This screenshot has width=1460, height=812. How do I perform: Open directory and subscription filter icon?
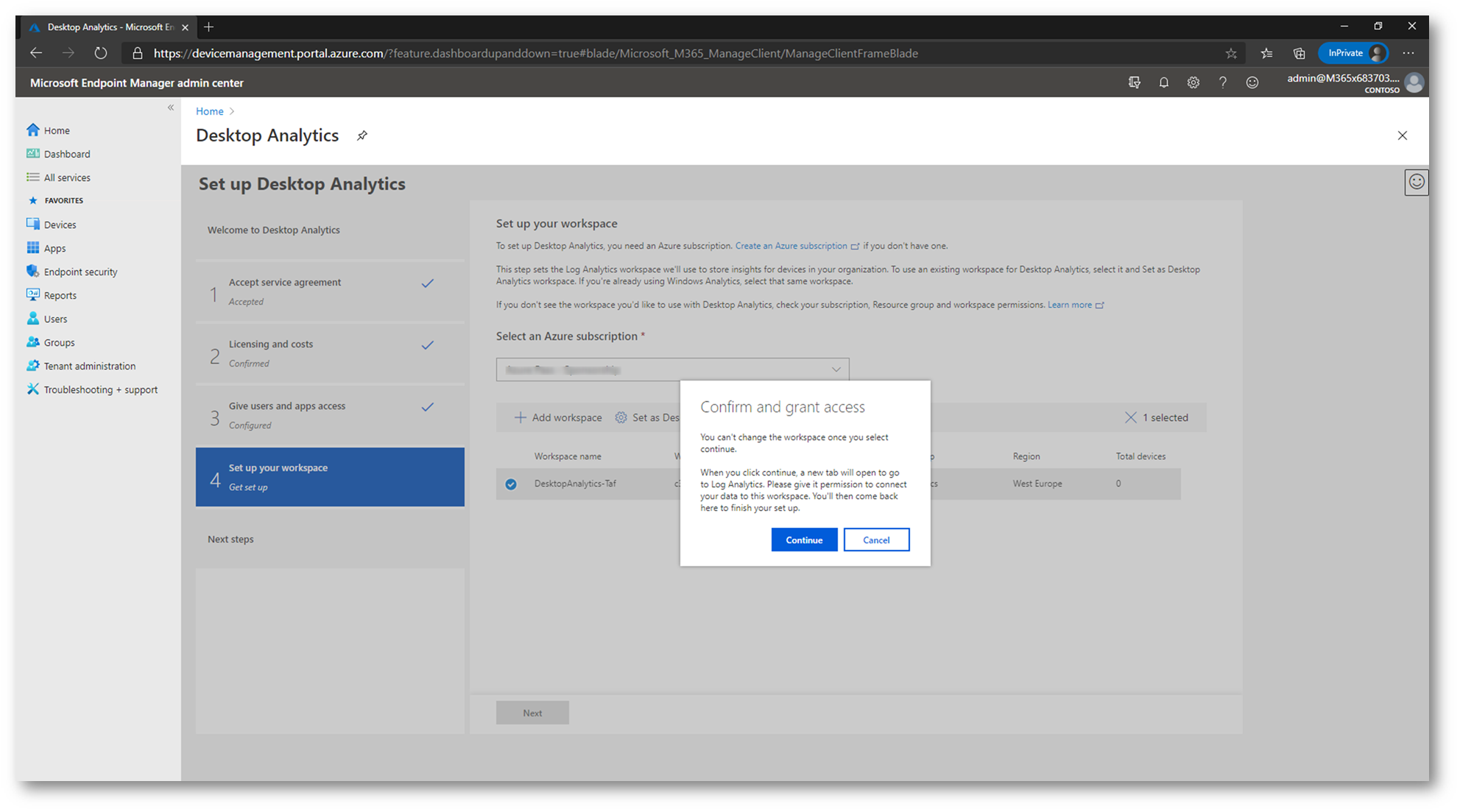(x=1134, y=82)
